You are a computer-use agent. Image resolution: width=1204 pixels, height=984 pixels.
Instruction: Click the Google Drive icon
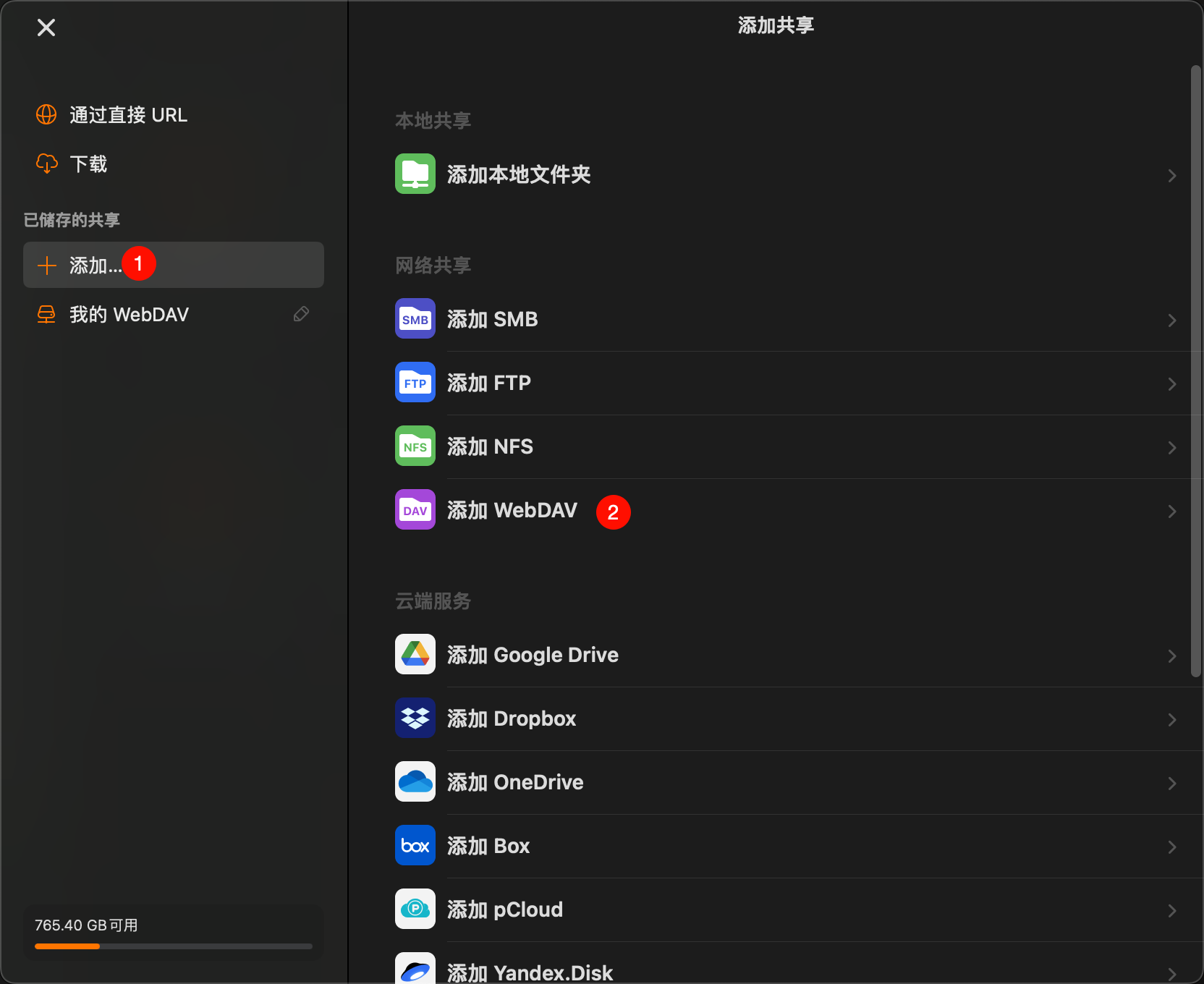[415, 654]
